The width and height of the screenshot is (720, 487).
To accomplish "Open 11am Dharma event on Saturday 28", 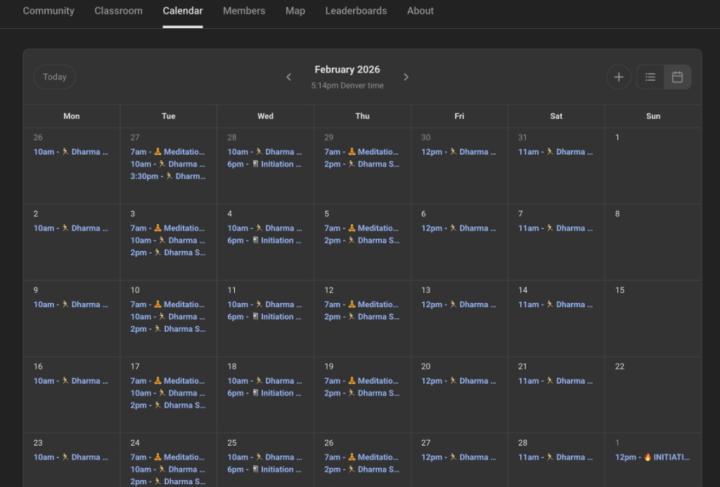I will (556, 457).
